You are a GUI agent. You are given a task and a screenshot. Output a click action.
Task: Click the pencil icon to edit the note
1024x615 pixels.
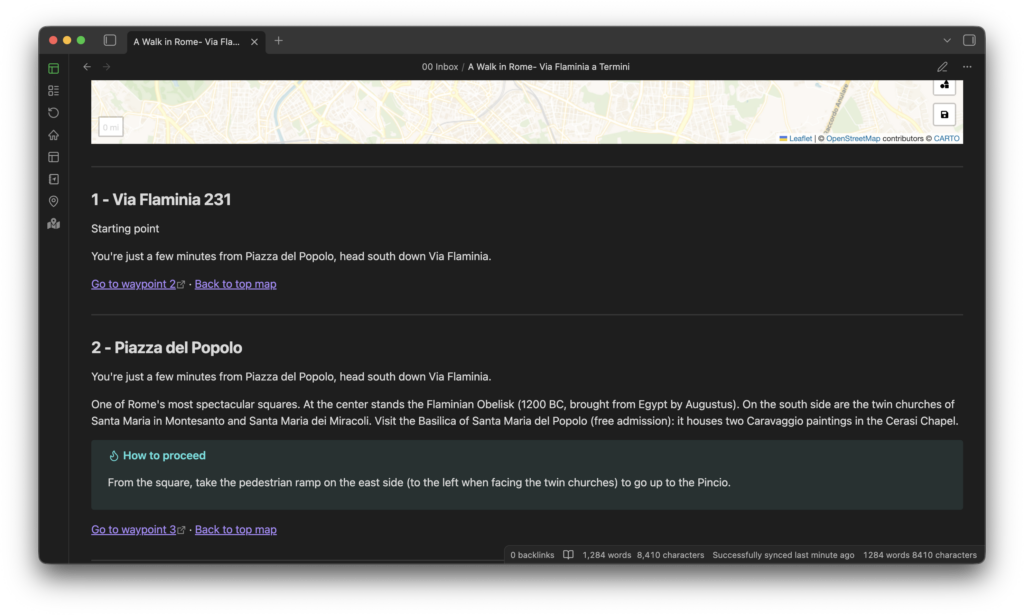pyautogui.click(x=942, y=67)
